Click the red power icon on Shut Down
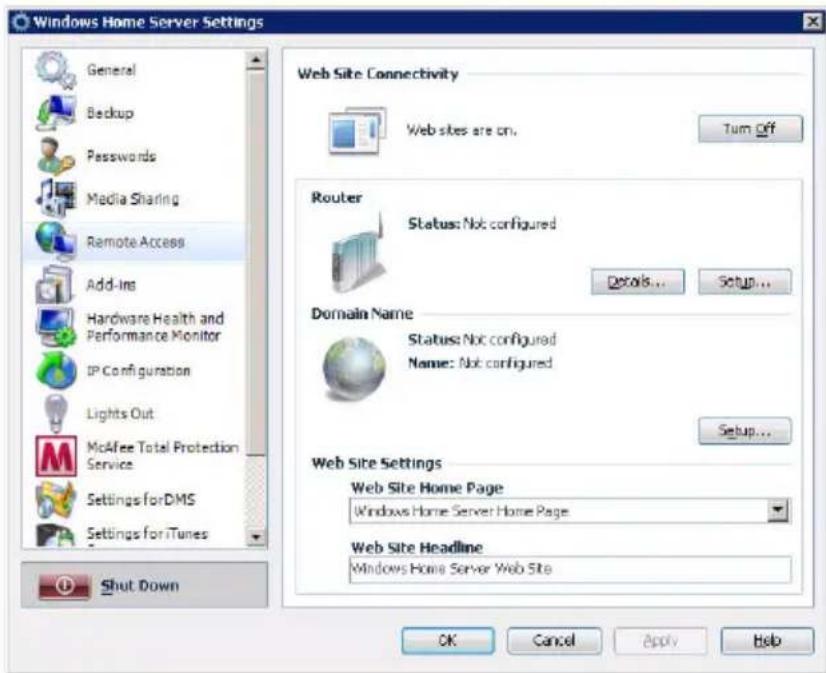 64,586
